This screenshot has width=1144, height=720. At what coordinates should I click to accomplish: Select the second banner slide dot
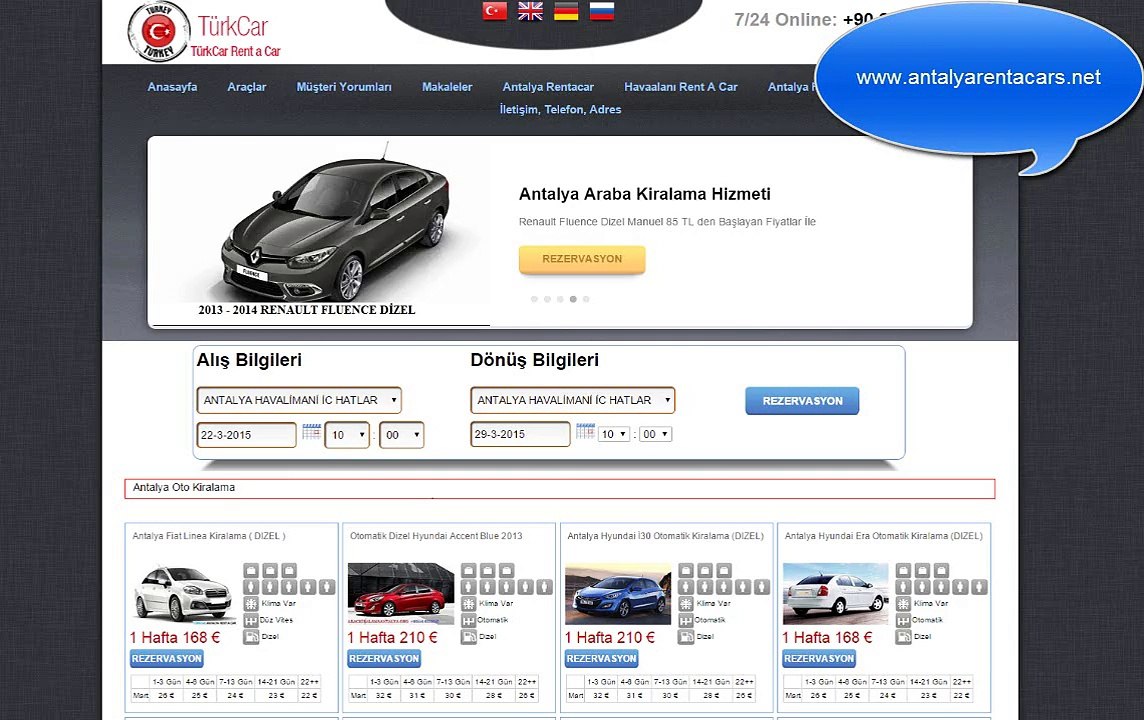point(547,299)
